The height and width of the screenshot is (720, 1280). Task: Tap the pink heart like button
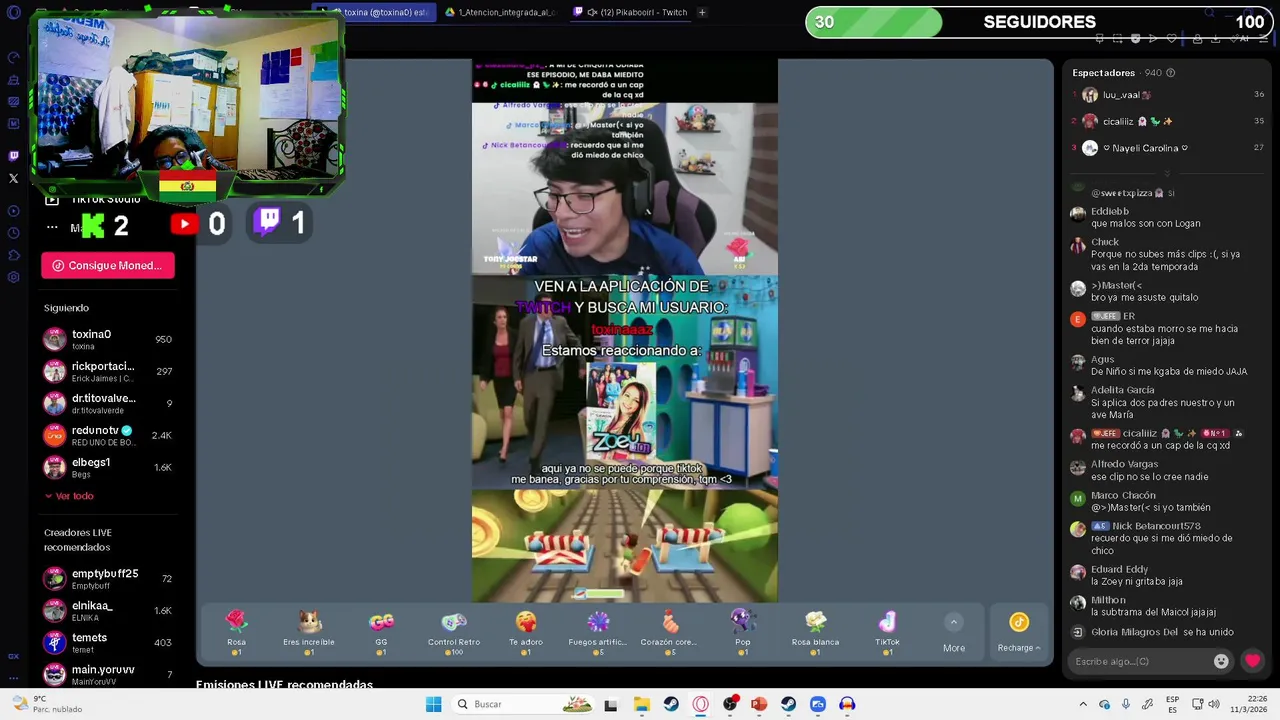[1252, 661]
